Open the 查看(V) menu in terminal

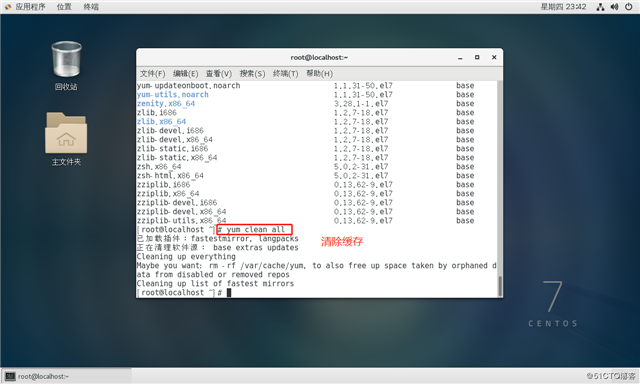(219, 73)
